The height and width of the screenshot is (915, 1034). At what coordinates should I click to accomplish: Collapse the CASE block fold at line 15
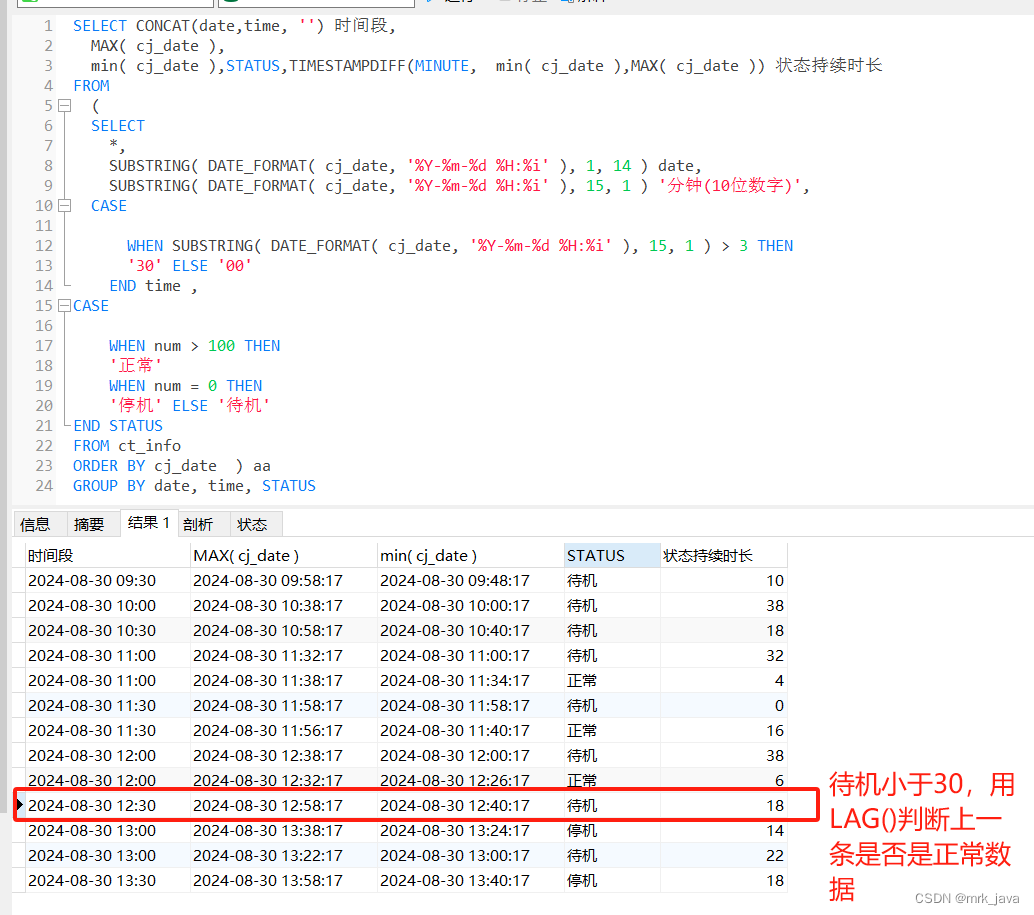(x=65, y=306)
